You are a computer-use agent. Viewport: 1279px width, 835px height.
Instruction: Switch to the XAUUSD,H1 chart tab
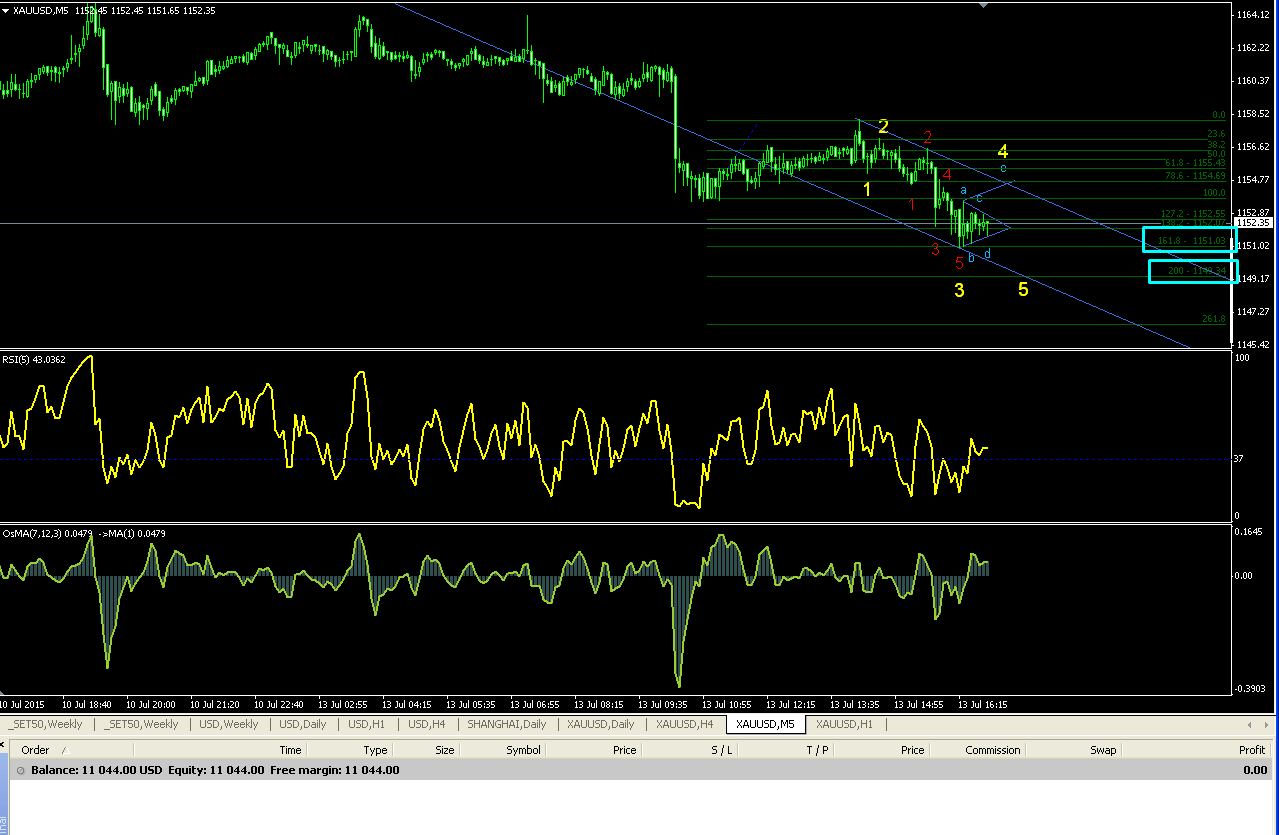click(x=844, y=724)
